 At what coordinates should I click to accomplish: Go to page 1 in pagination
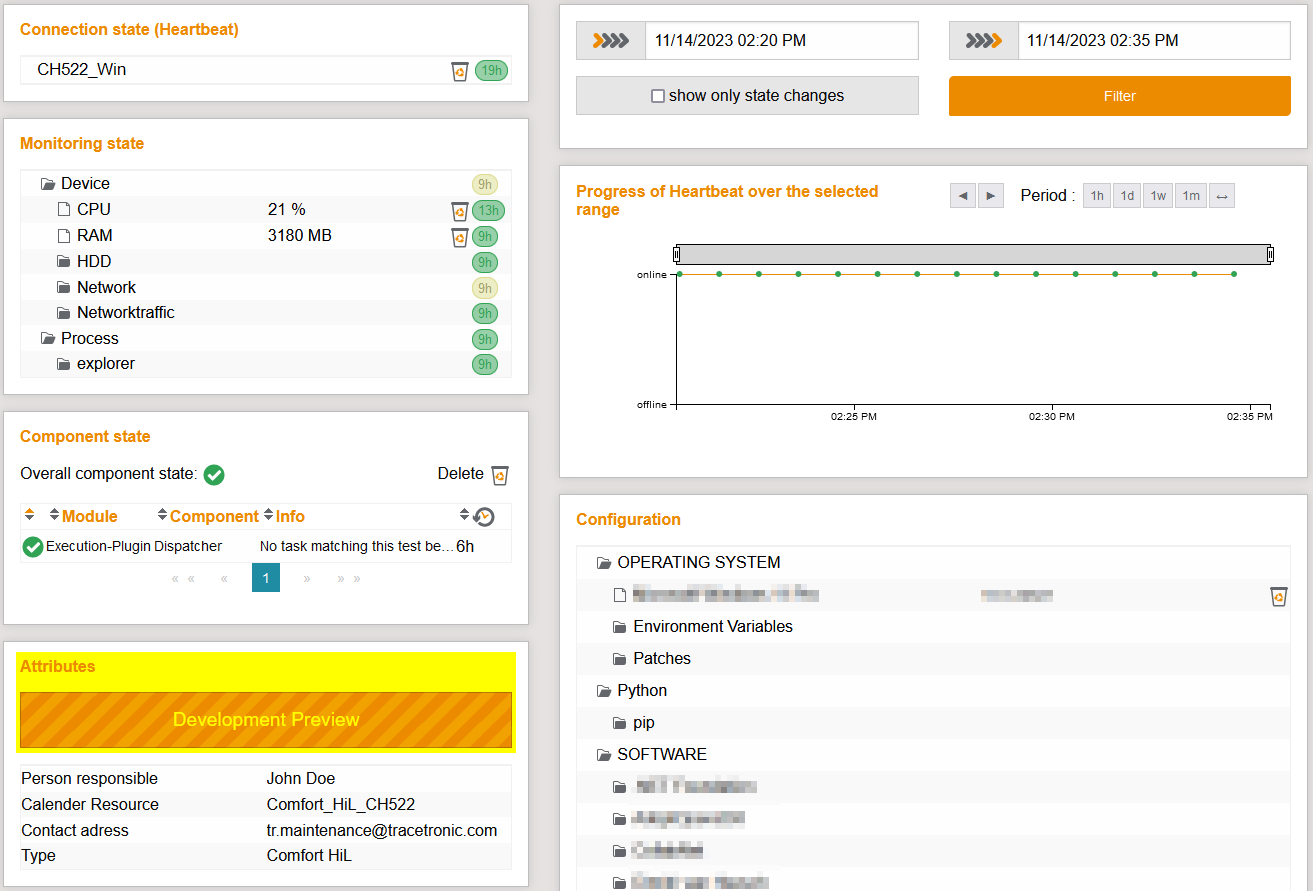[x=266, y=578]
